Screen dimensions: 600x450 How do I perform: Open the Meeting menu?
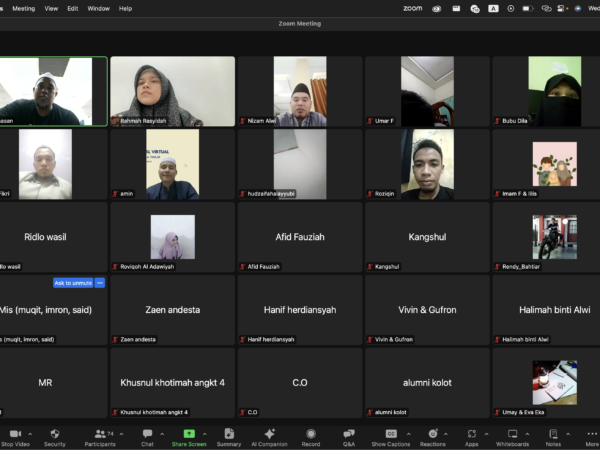coord(23,8)
